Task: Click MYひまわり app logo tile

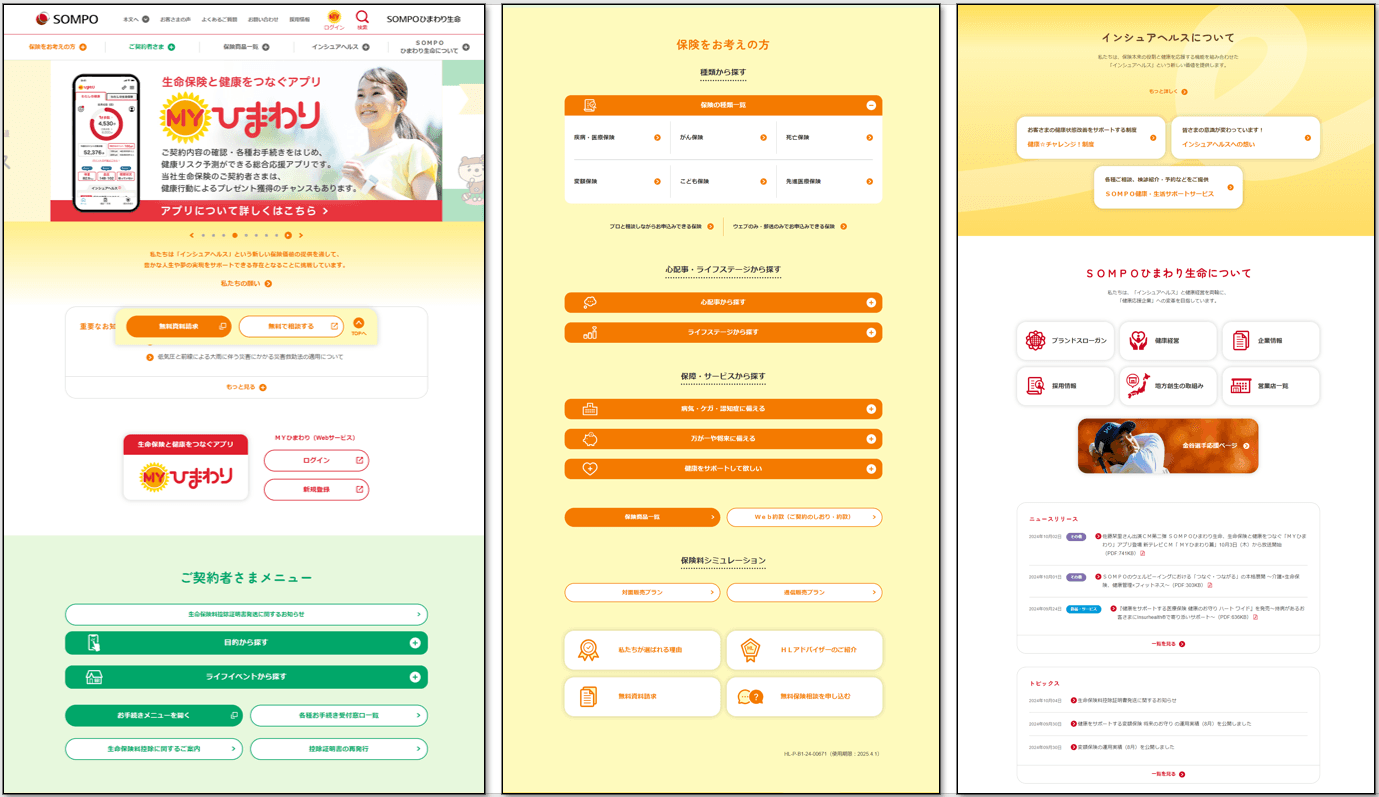Action: tap(185, 467)
